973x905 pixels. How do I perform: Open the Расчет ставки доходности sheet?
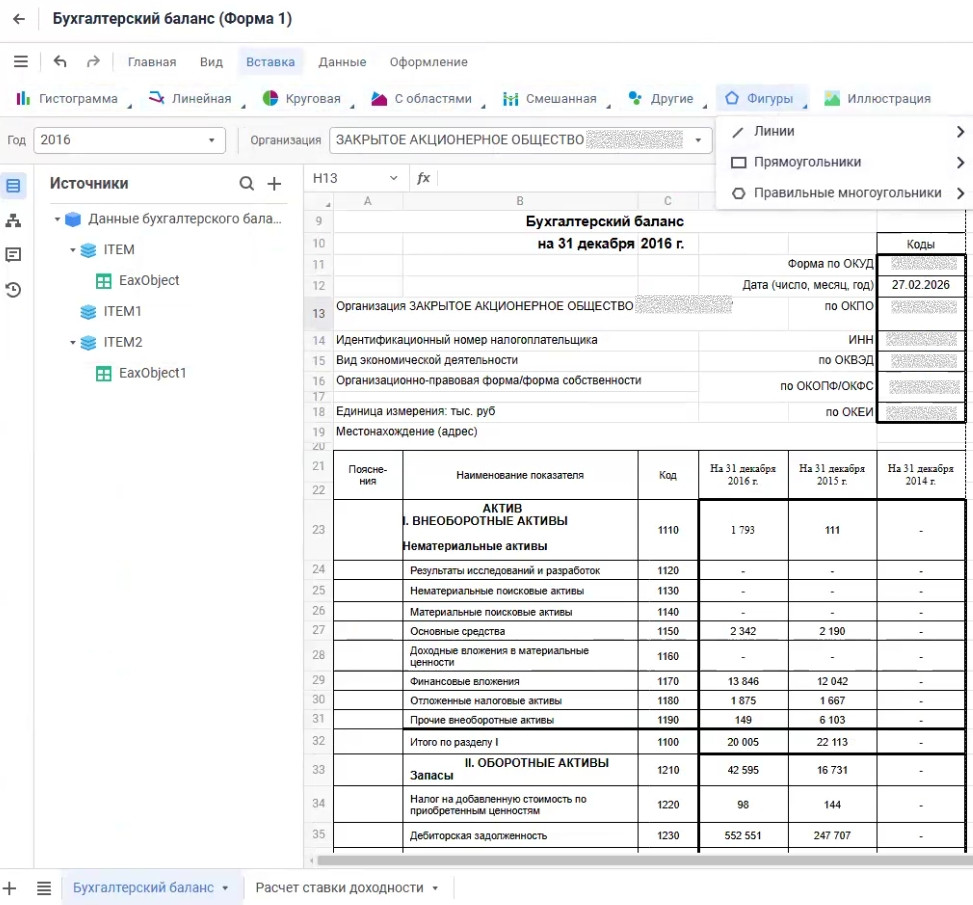click(339, 888)
